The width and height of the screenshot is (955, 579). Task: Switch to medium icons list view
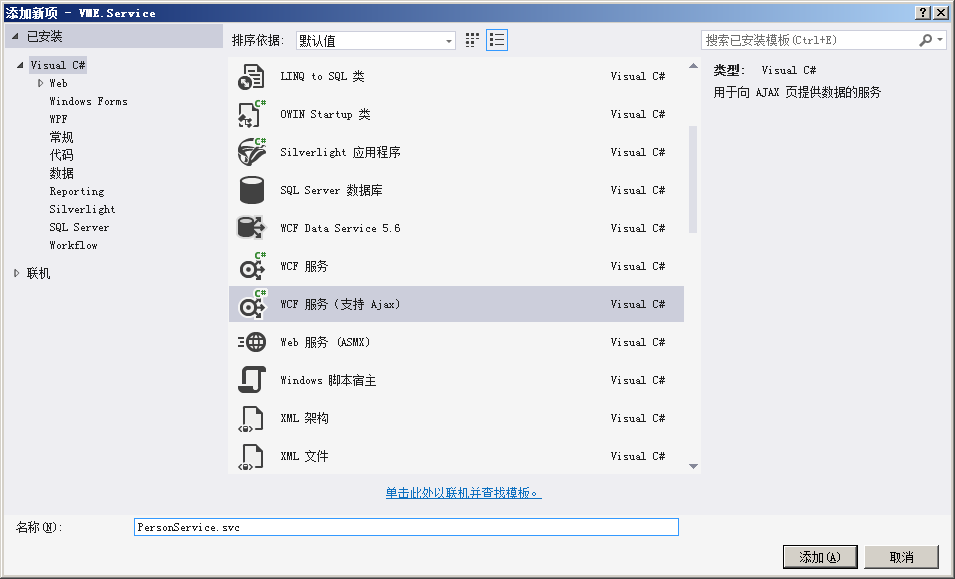[x=497, y=40]
